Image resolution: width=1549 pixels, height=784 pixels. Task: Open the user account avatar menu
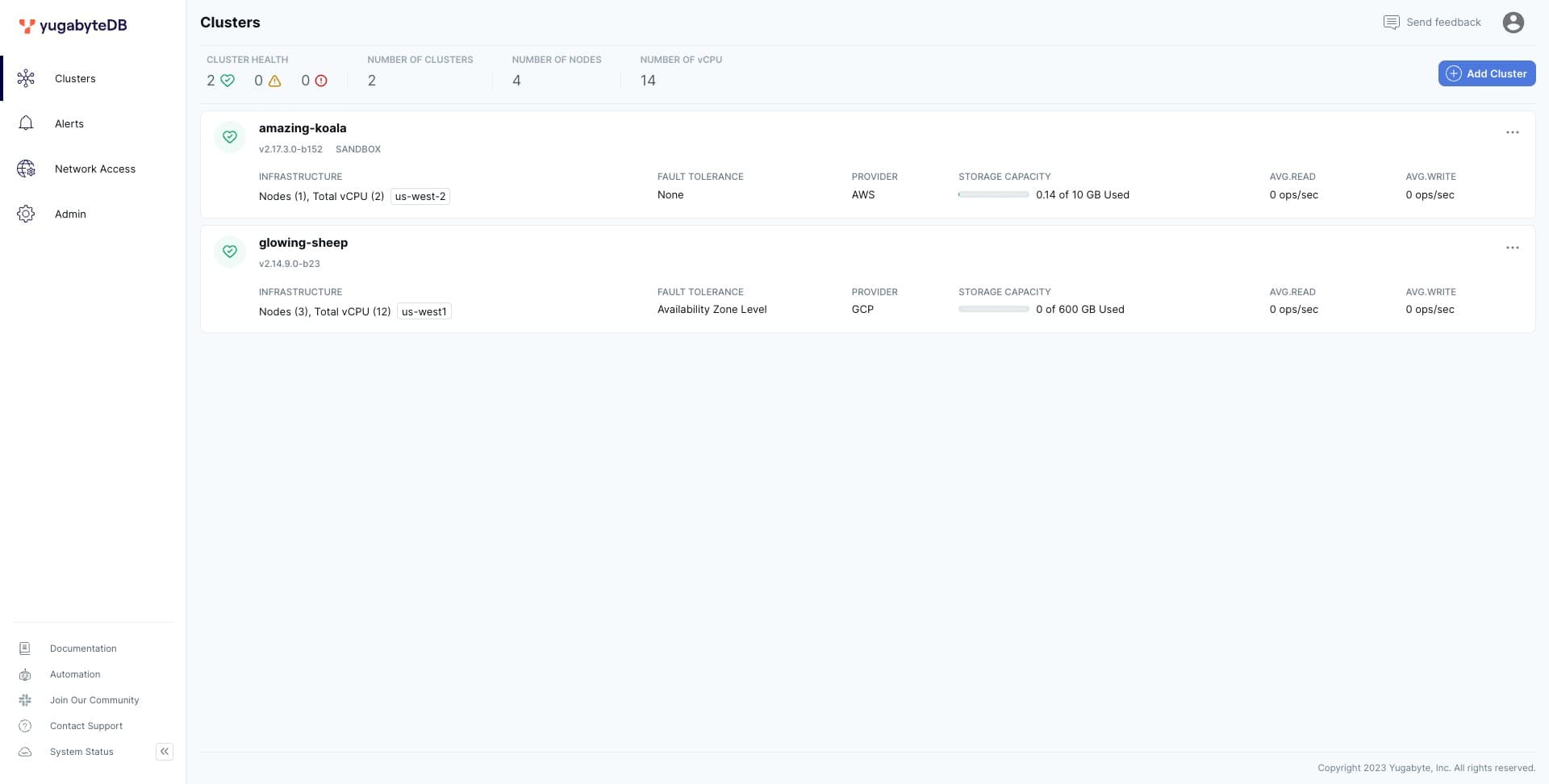[x=1514, y=23]
